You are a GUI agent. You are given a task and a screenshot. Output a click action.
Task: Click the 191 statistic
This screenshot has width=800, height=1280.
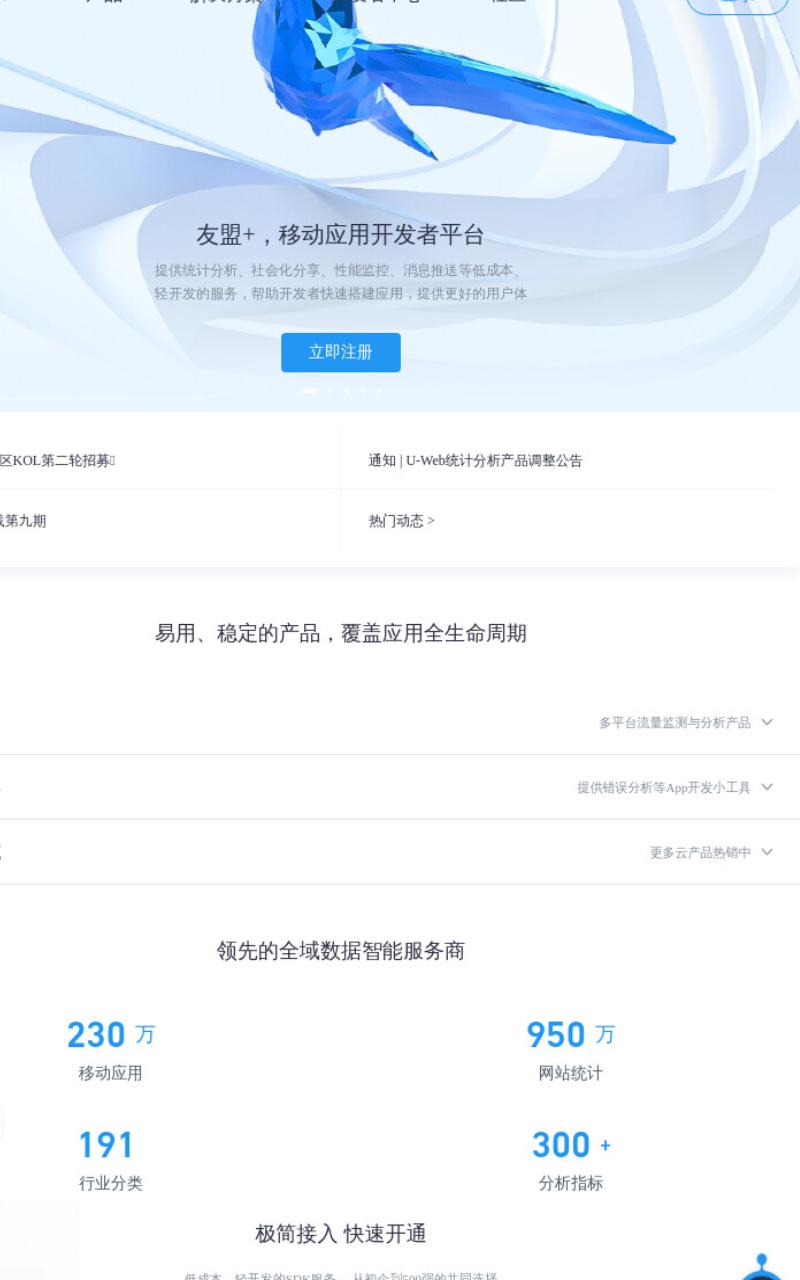(x=106, y=1145)
